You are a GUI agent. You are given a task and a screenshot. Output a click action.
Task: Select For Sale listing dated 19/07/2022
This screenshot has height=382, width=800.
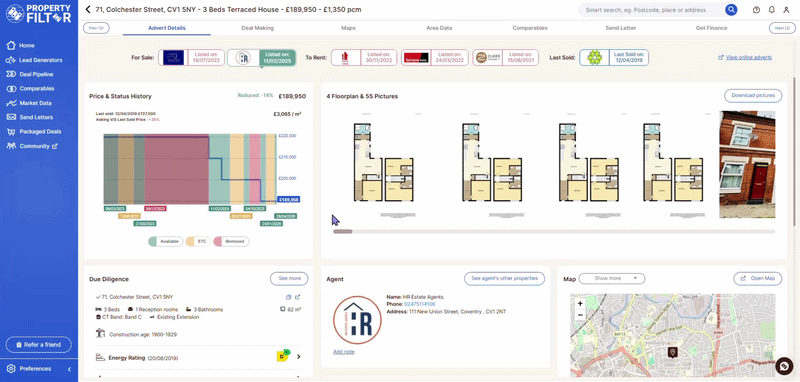coord(191,58)
